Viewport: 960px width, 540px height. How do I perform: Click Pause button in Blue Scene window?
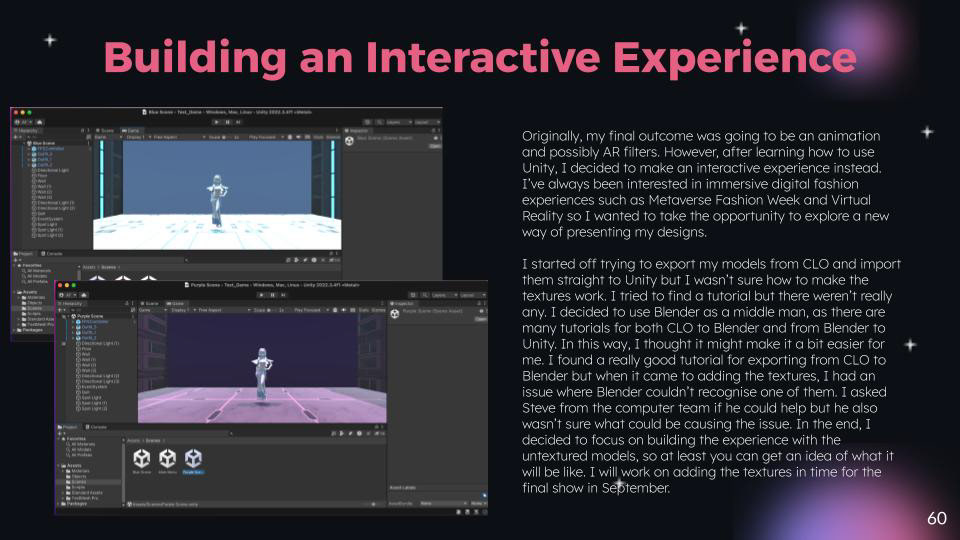point(228,122)
